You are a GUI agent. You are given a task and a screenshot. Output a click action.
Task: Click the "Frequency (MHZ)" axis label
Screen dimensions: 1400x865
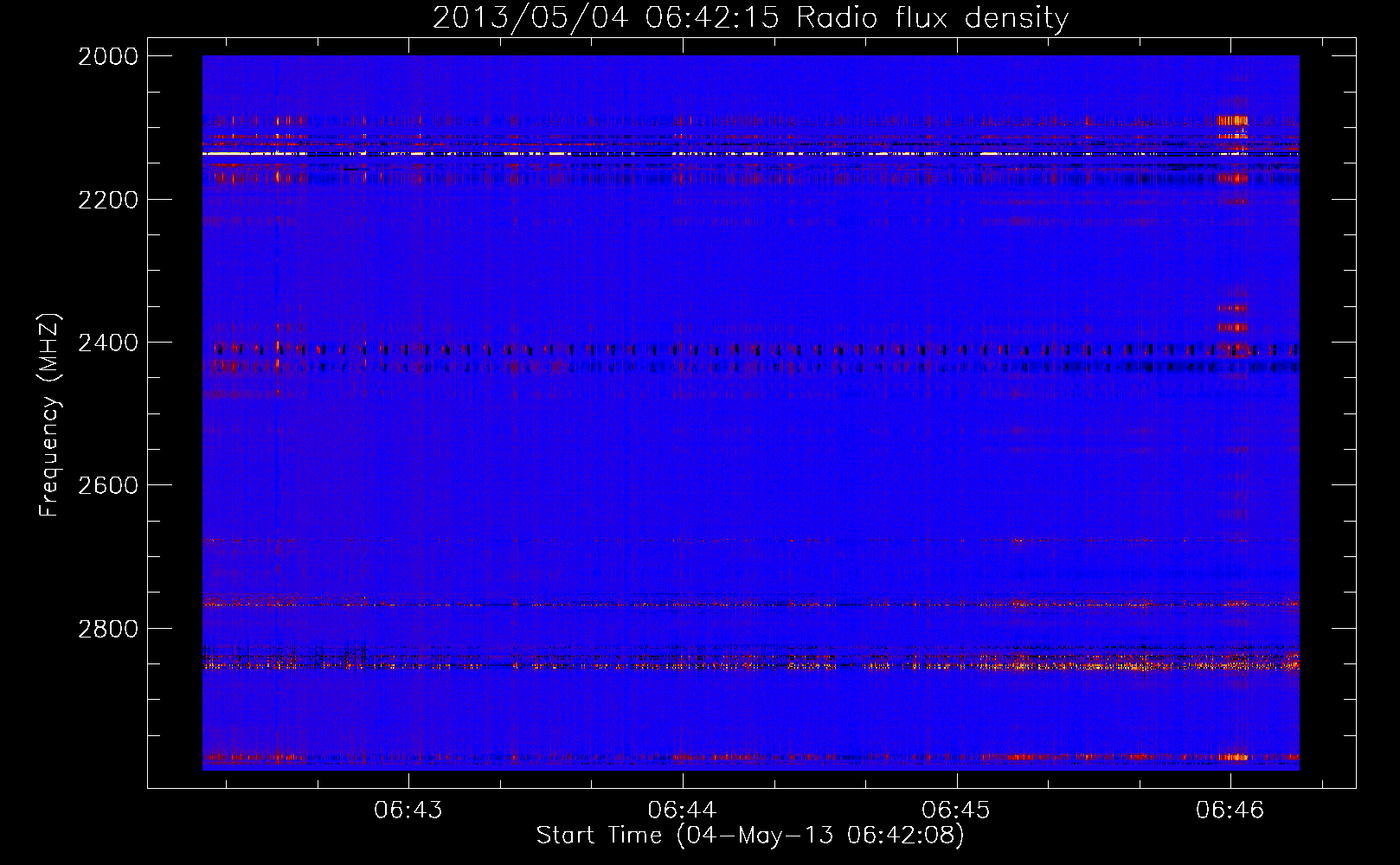(x=50, y=415)
